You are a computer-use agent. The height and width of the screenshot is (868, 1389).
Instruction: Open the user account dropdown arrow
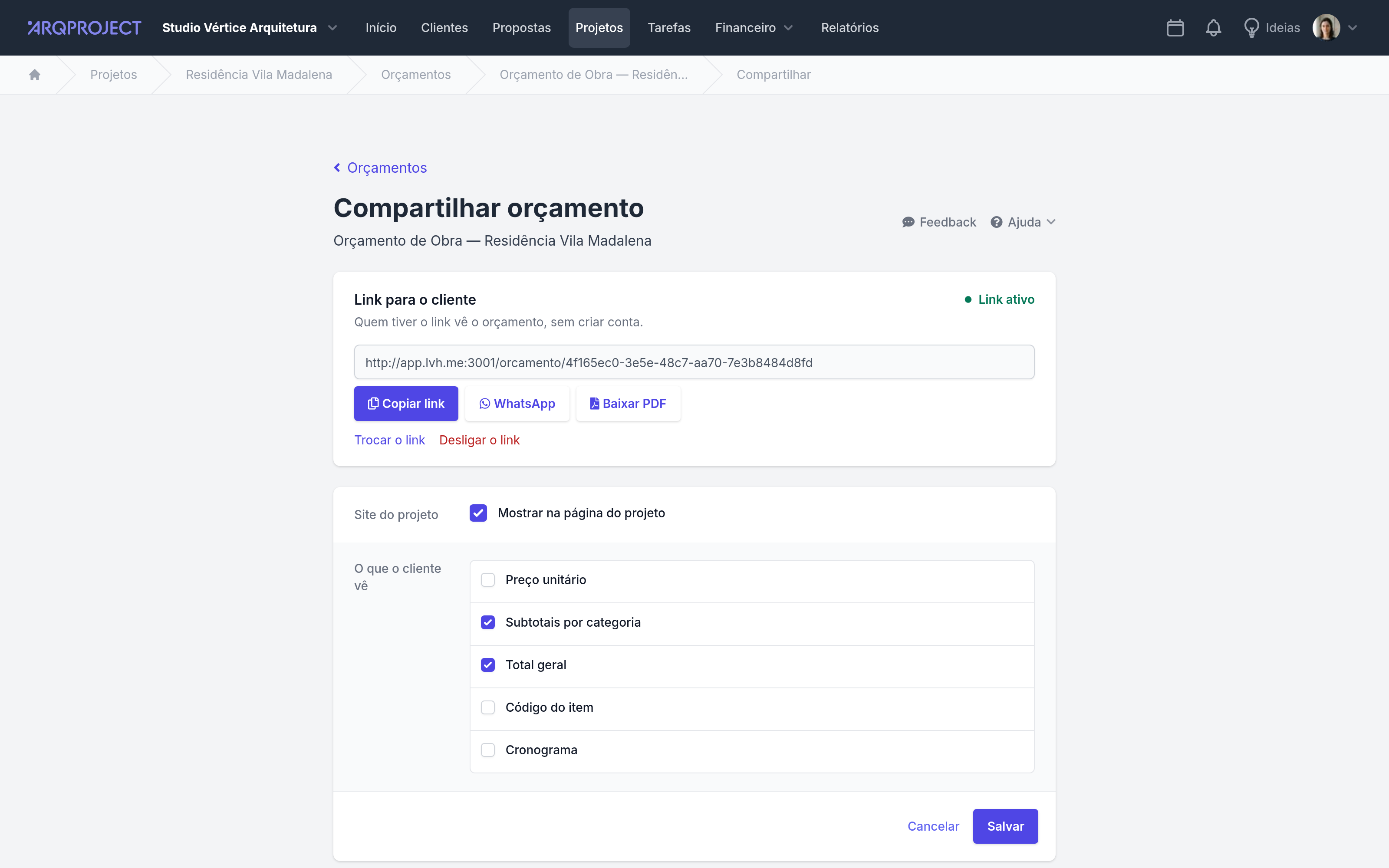tap(1352, 27)
